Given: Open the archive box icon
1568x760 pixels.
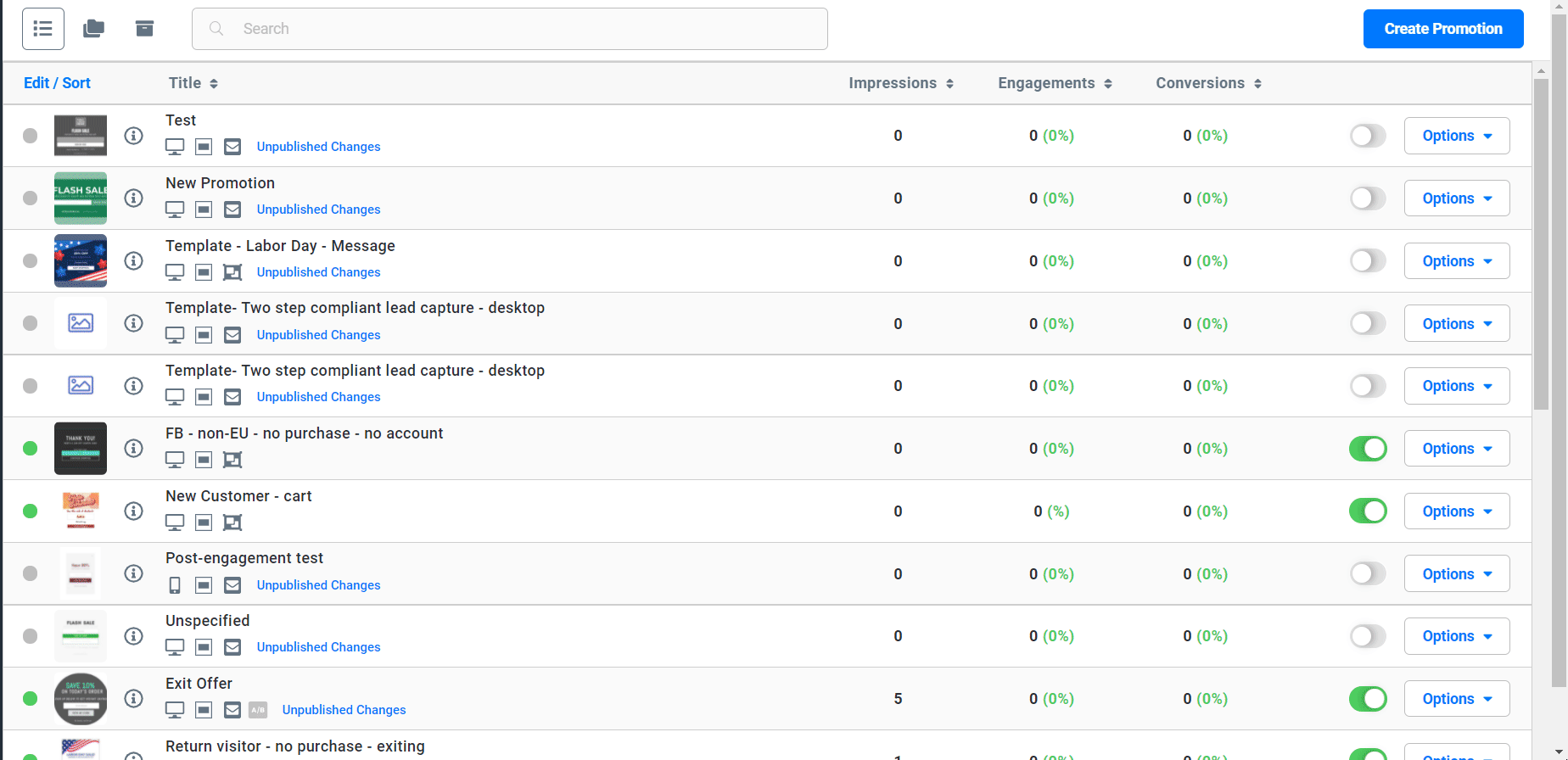Looking at the screenshot, I should pos(144,29).
